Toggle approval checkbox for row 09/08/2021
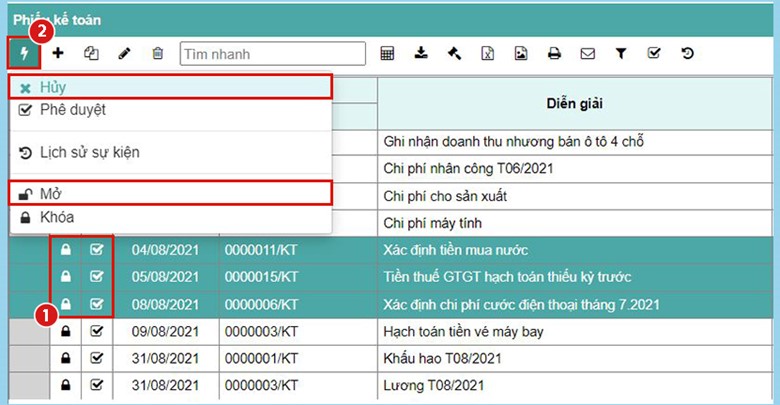This screenshot has width=780, height=405. [97, 330]
